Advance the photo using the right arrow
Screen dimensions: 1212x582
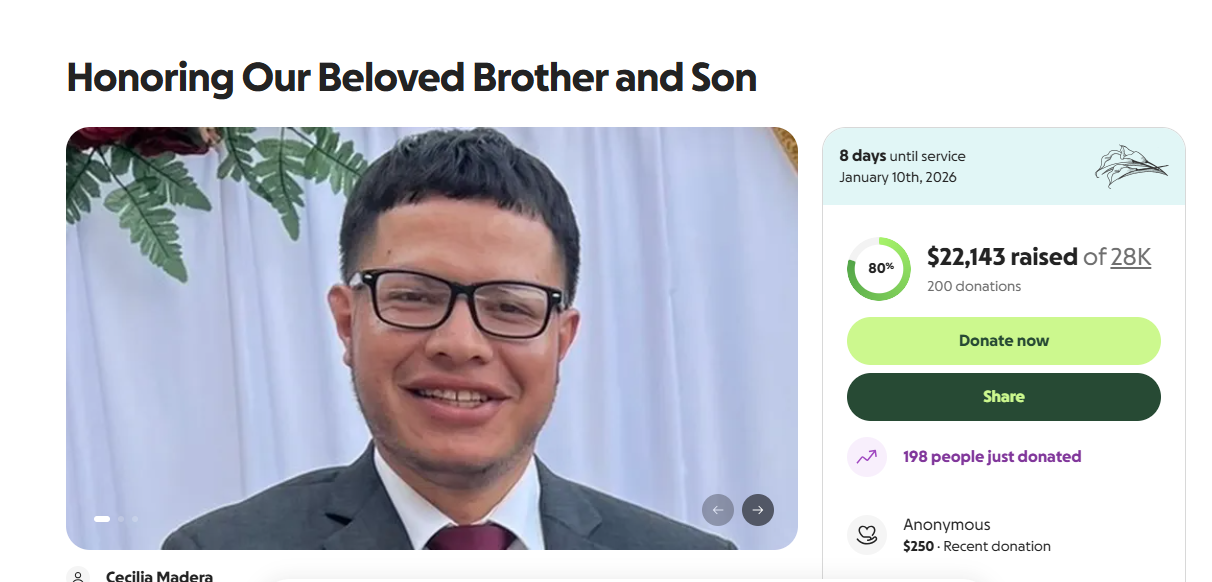(757, 510)
